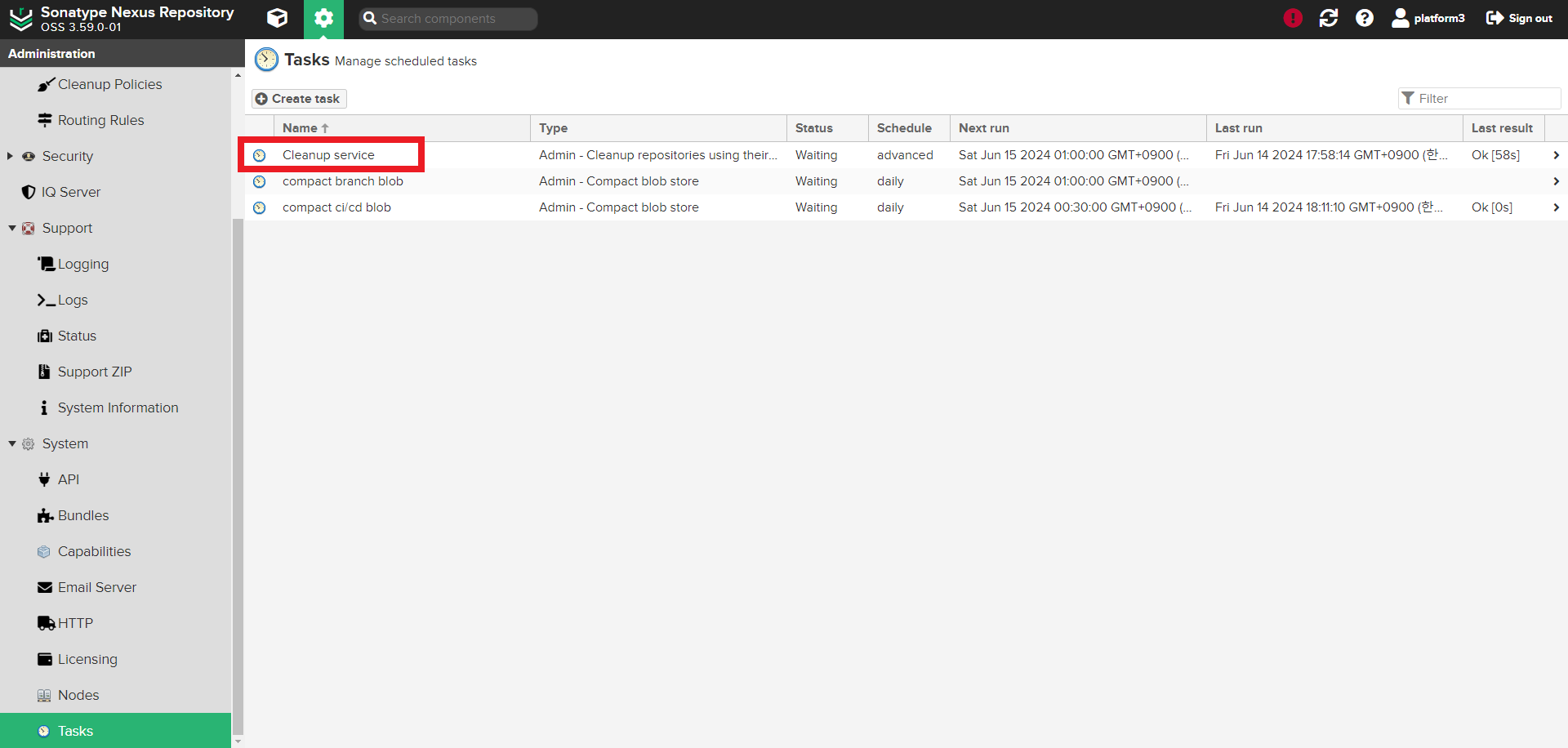Click the Nodes icon in sidebar
Screen dimensions: 1568x748
[x=44, y=695]
